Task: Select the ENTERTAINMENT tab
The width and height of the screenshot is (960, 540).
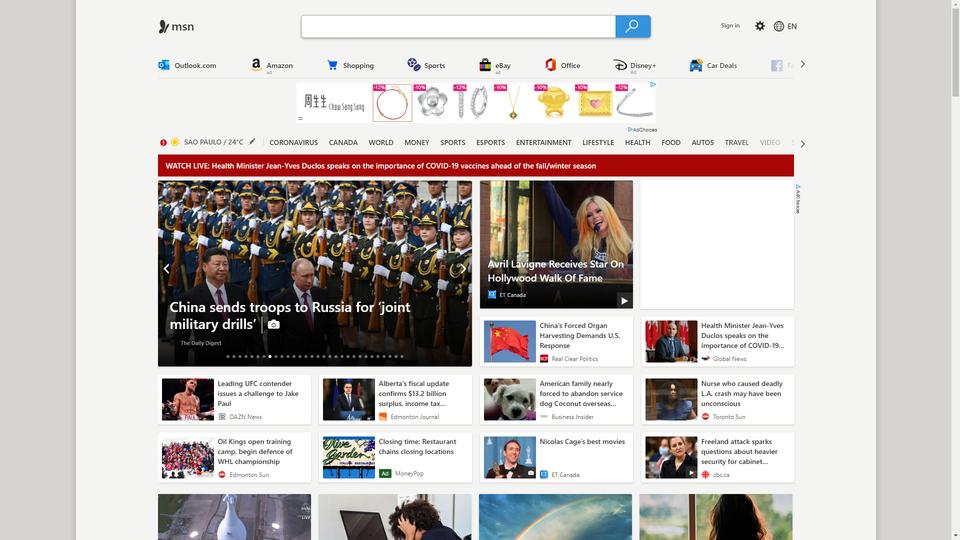Action: coord(543,142)
